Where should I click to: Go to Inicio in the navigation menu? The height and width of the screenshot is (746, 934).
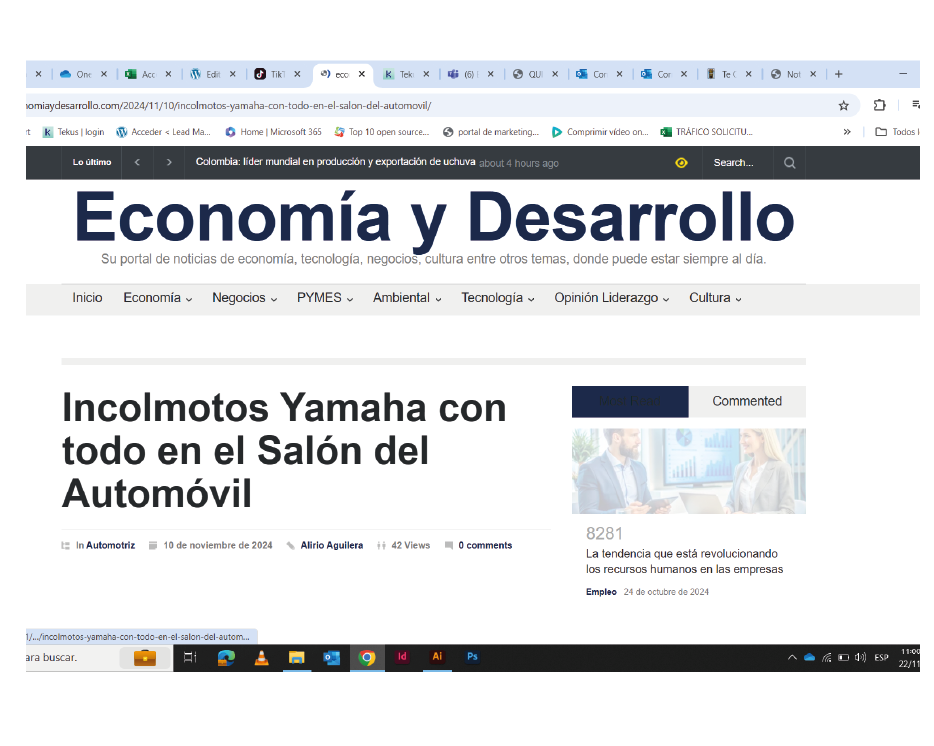87,298
